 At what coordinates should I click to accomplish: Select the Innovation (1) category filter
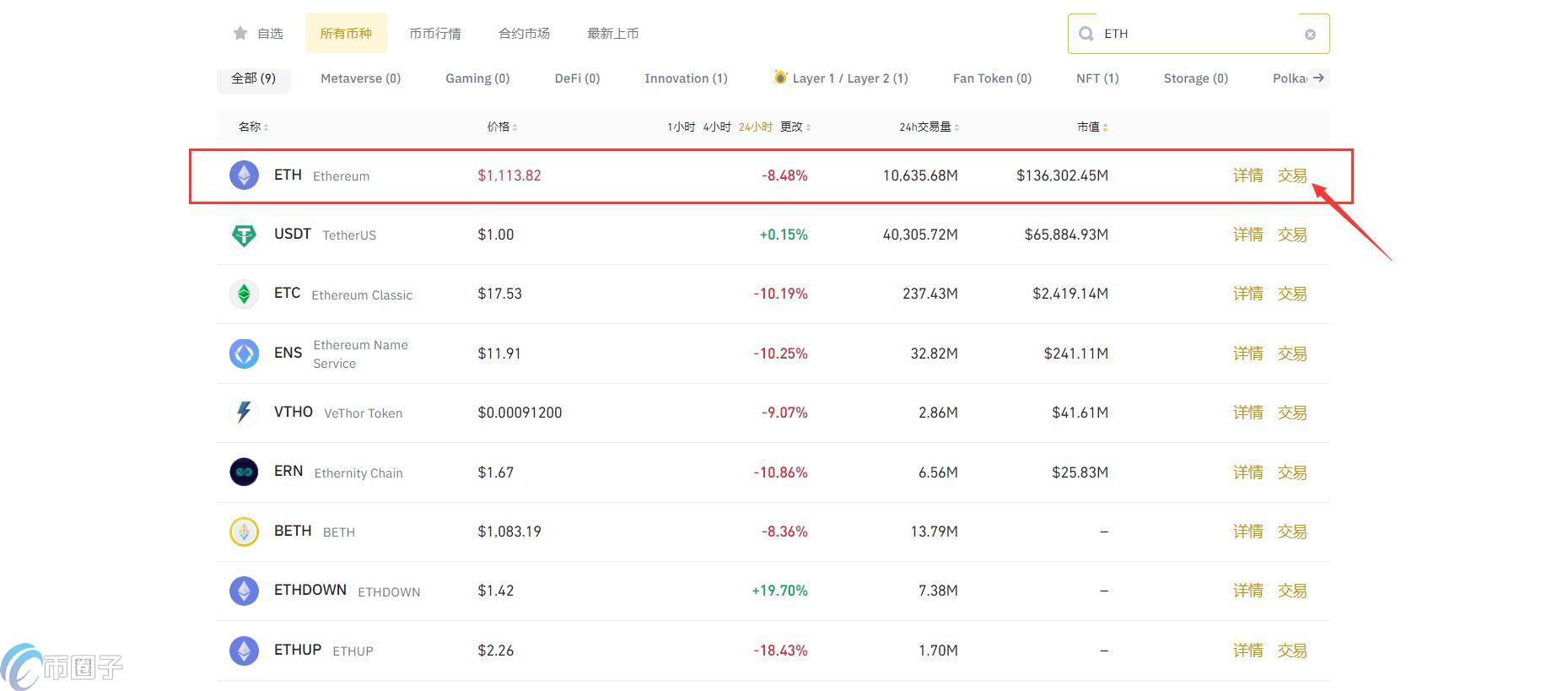[x=686, y=78]
